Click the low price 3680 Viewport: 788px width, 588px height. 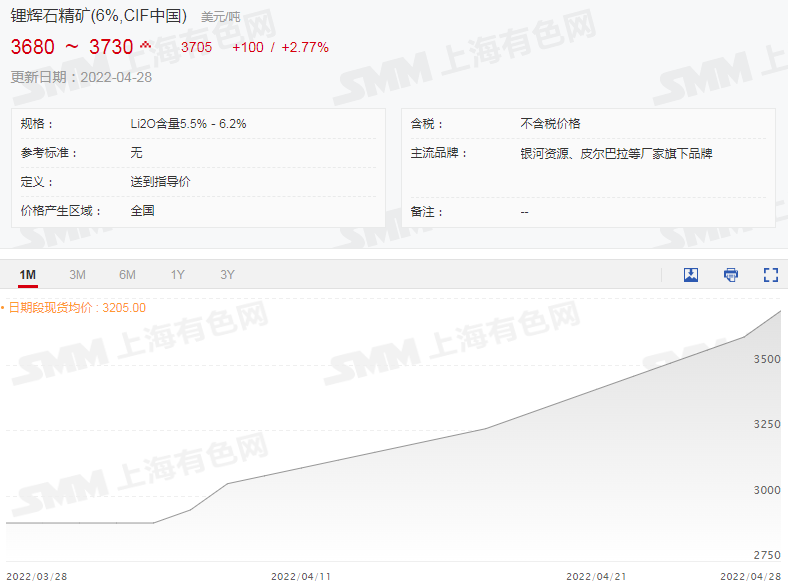click(33, 47)
